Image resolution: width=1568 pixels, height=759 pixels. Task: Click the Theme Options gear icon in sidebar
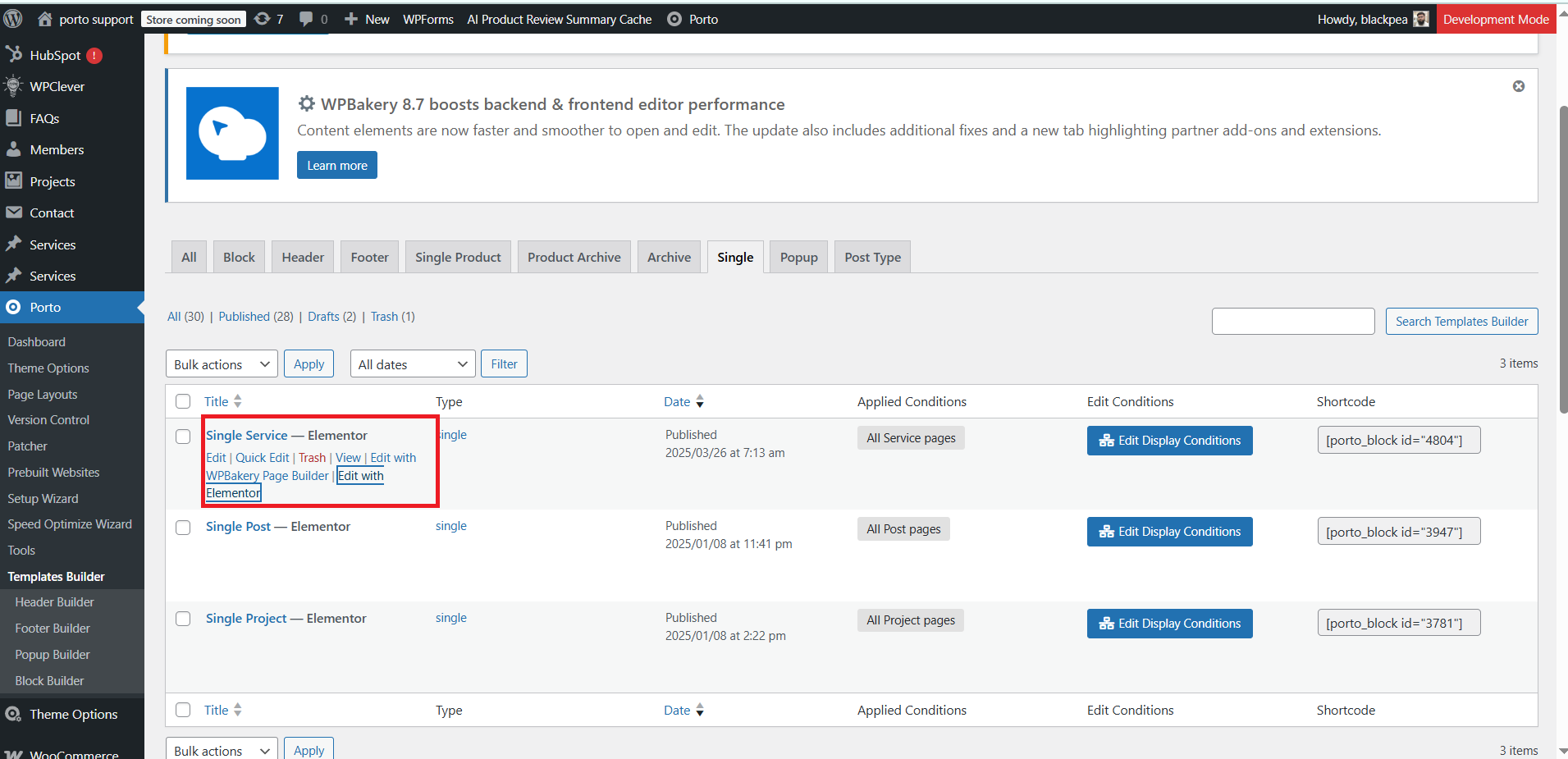click(13, 714)
